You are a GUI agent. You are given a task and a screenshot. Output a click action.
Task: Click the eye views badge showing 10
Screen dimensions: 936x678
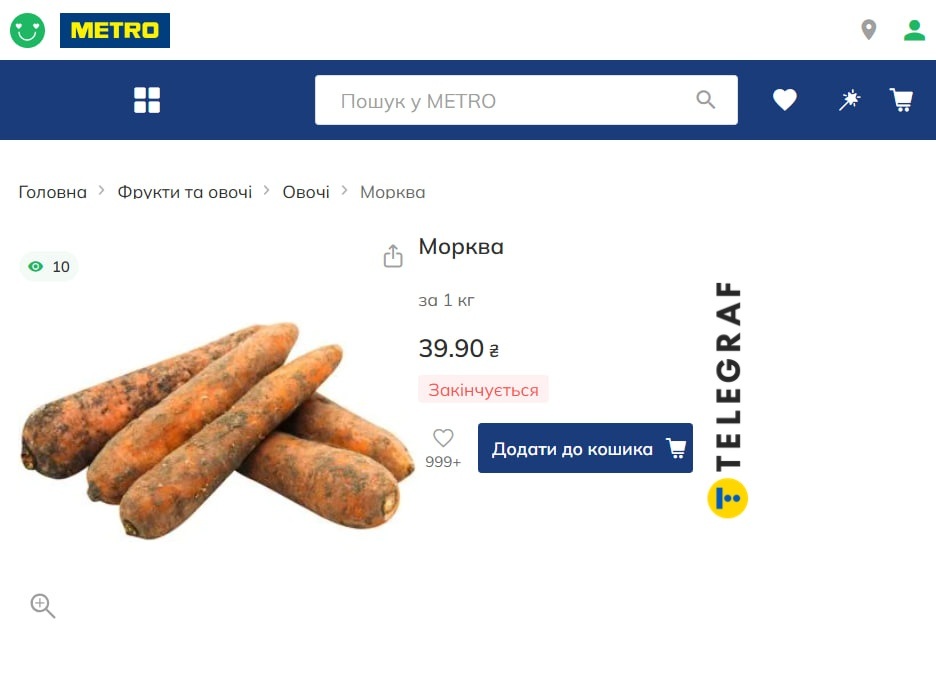(49, 266)
